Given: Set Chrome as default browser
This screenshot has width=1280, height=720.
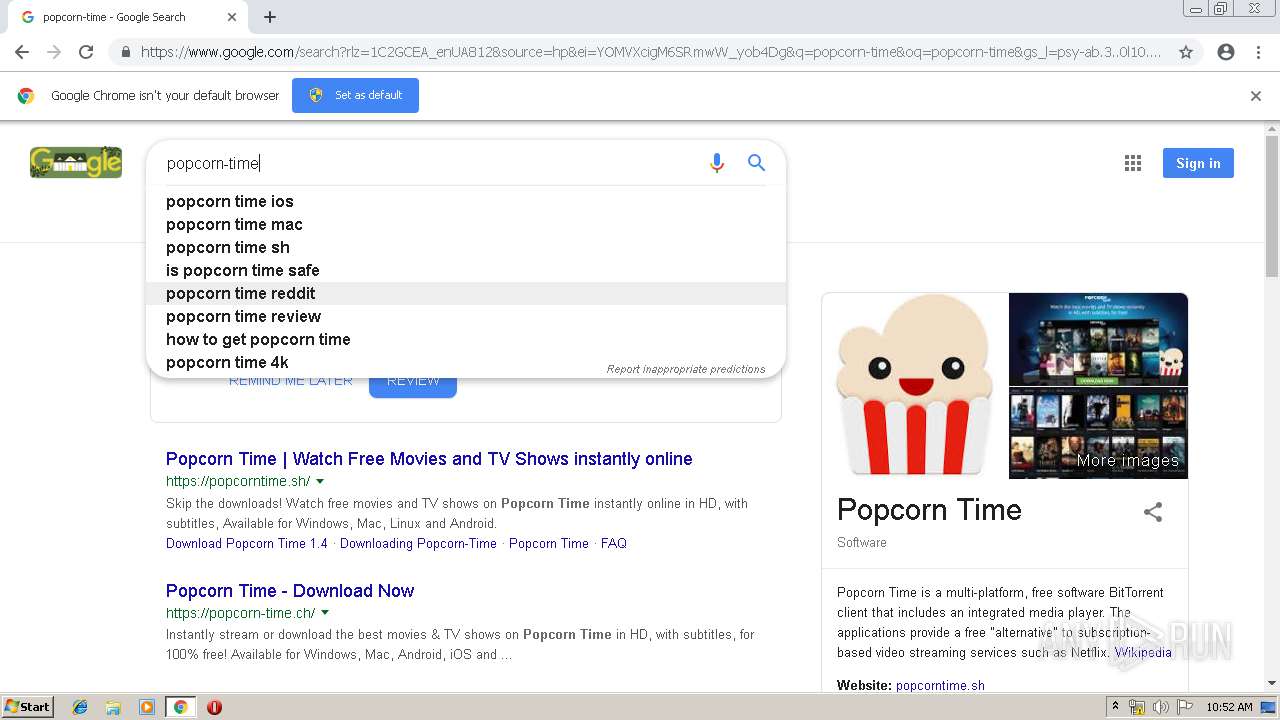Looking at the screenshot, I should pyautogui.click(x=355, y=95).
